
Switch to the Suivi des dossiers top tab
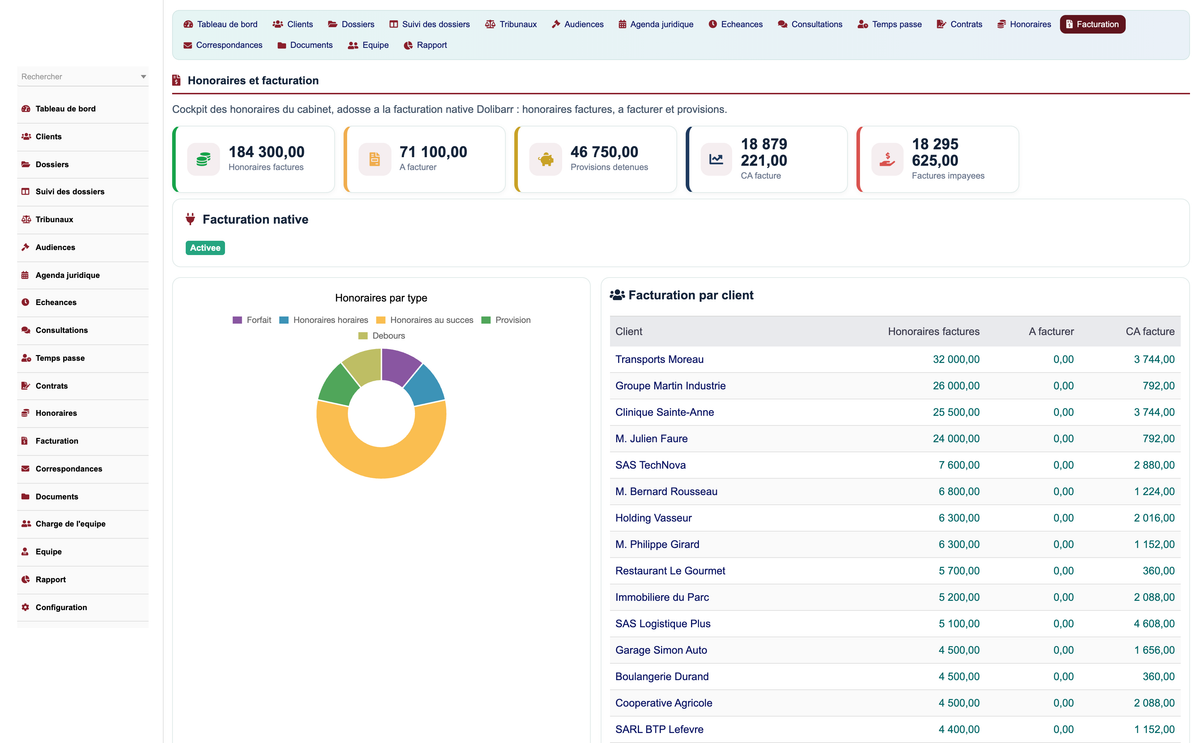[429, 24]
